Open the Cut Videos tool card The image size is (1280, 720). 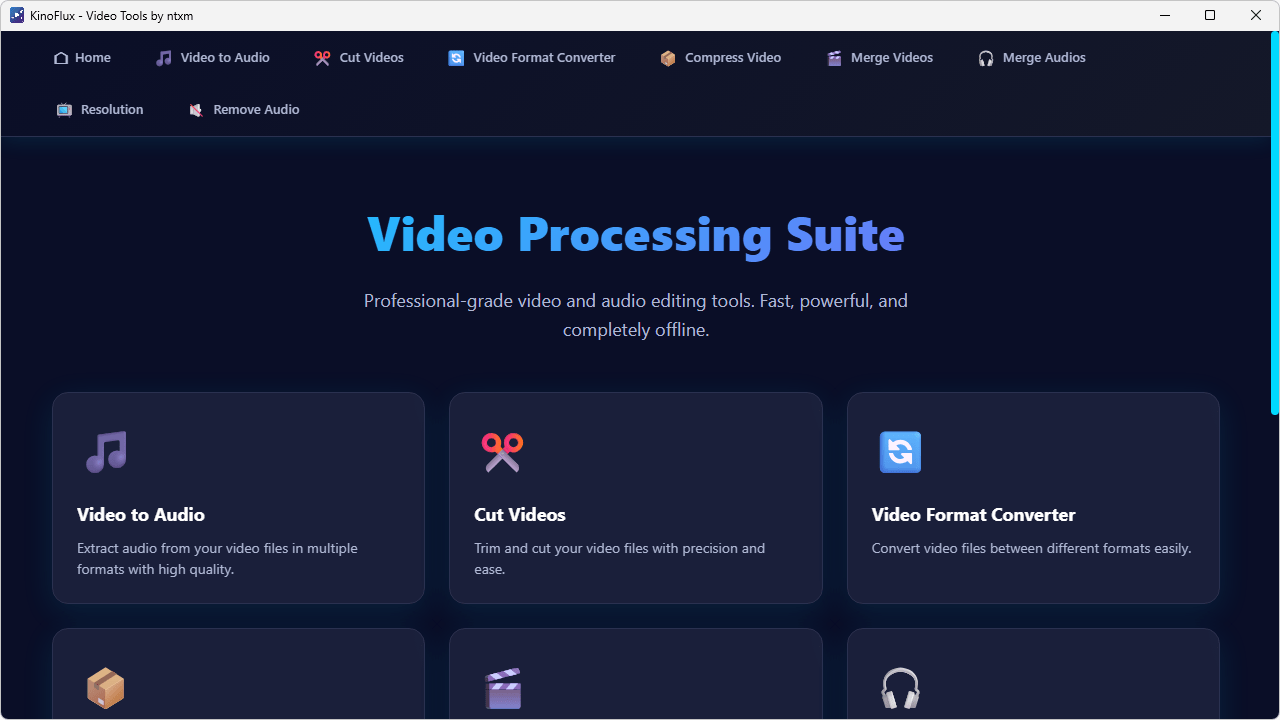(x=635, y=497)
